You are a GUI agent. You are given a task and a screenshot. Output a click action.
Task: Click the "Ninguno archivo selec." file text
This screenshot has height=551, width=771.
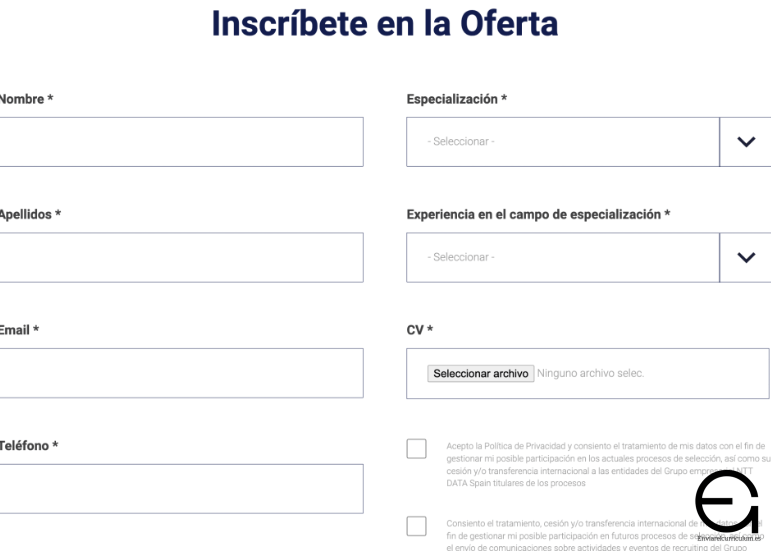[591, 373]
